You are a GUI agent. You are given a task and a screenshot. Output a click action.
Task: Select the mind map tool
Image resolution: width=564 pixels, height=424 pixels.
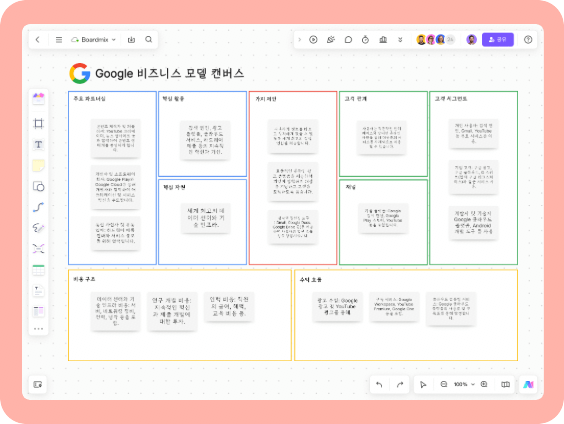click(38, 249)
